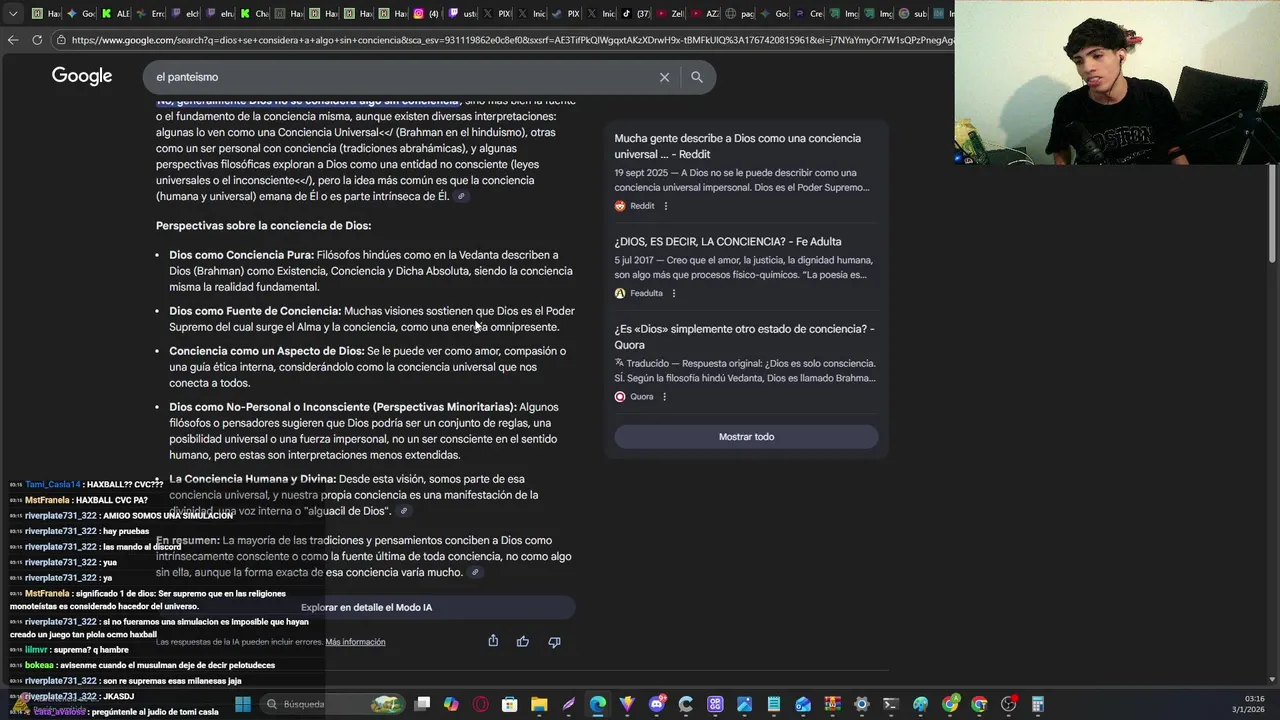This screenshot has width=1280, height=720.
Task: Give the AI answer a thumbs up
Action: [x=523, y=642]
